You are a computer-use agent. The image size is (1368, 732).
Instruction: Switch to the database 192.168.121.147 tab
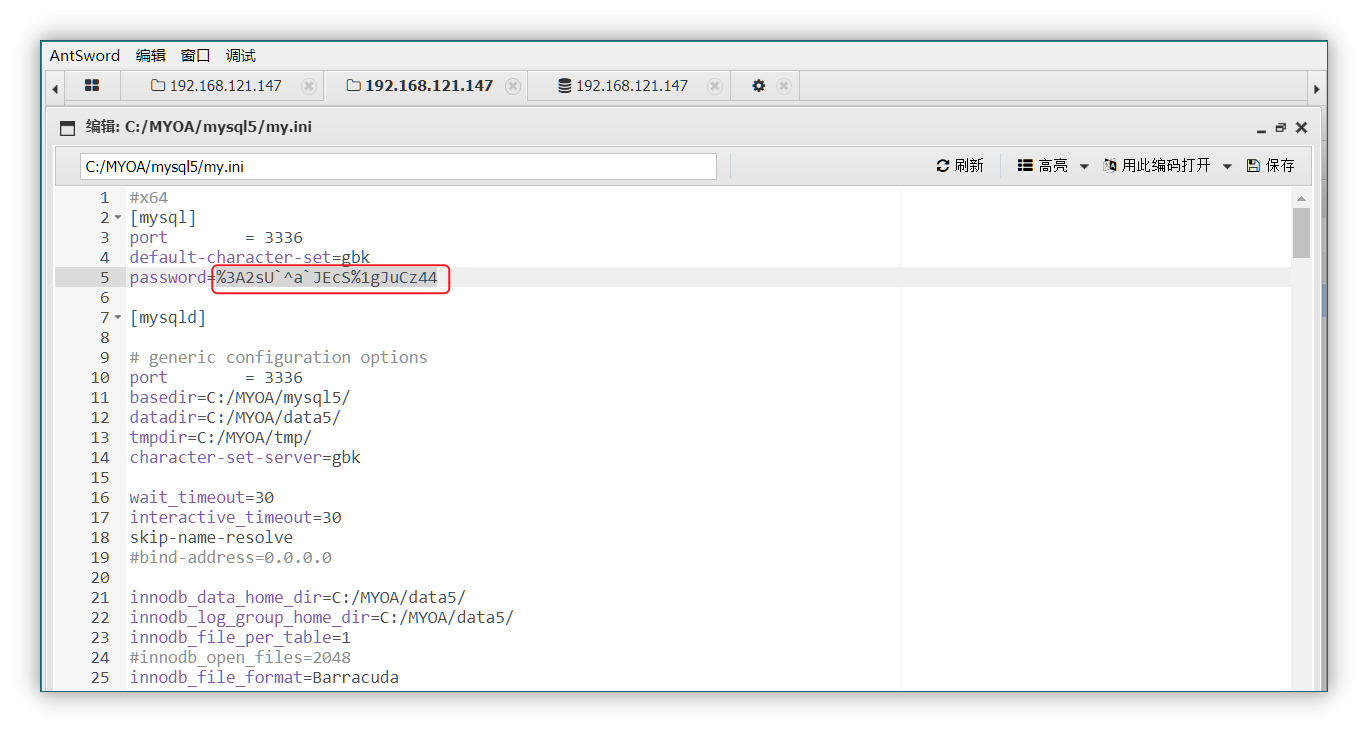(623, 86)
